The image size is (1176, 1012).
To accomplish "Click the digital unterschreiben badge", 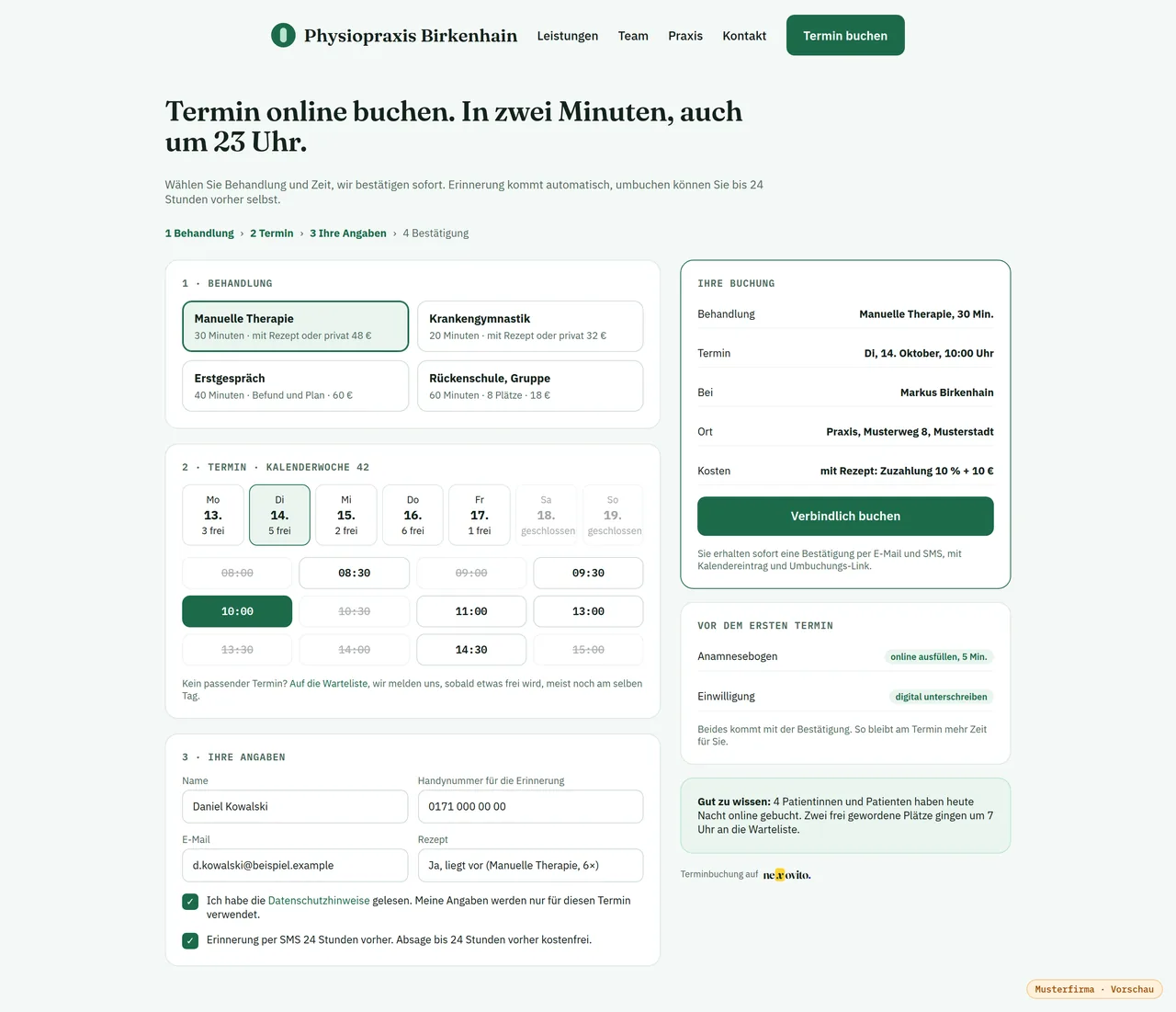I will (x=942, y=697).
